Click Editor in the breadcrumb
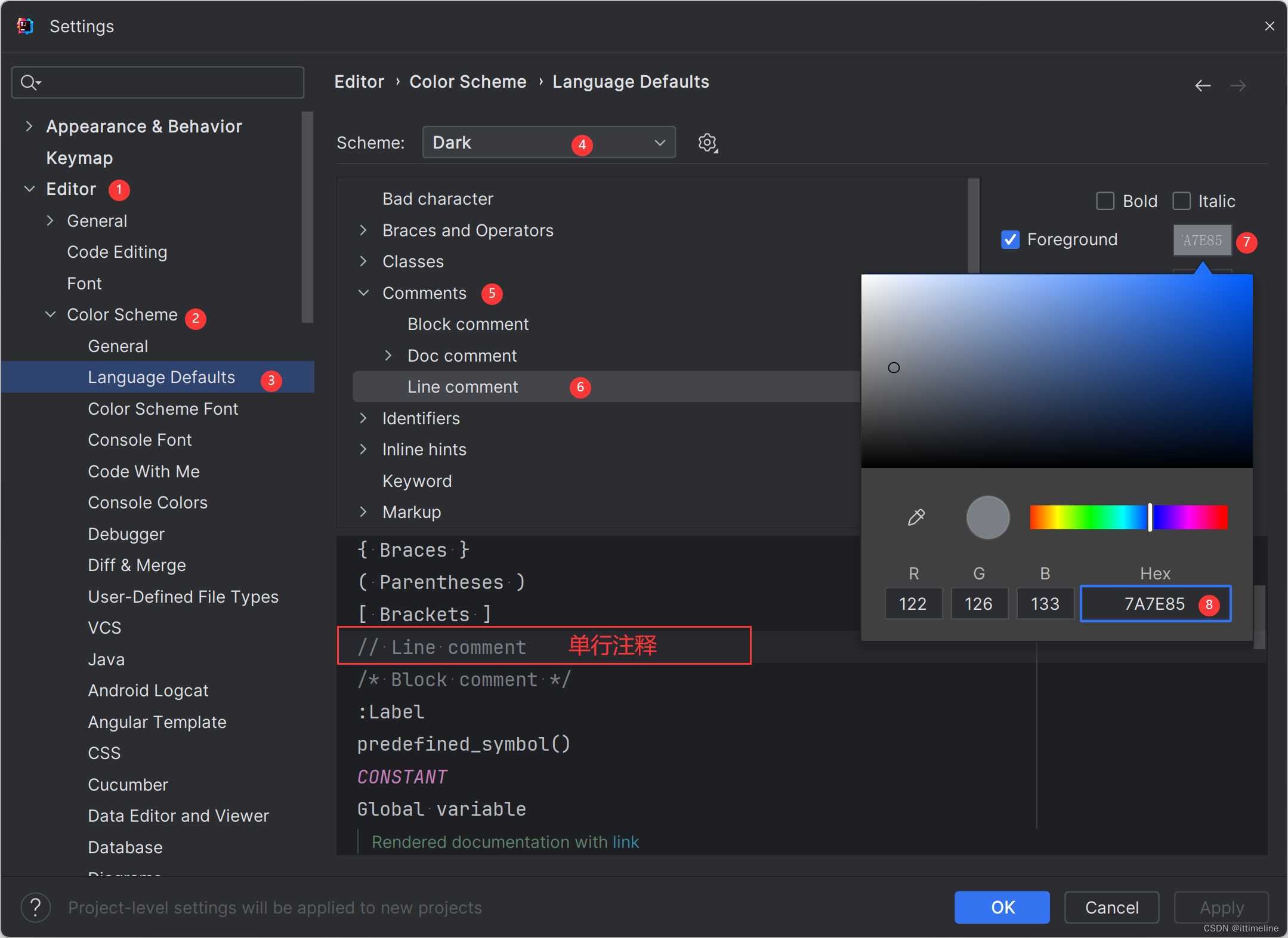This screenshot has width=1288, height=938. [359, 82]
